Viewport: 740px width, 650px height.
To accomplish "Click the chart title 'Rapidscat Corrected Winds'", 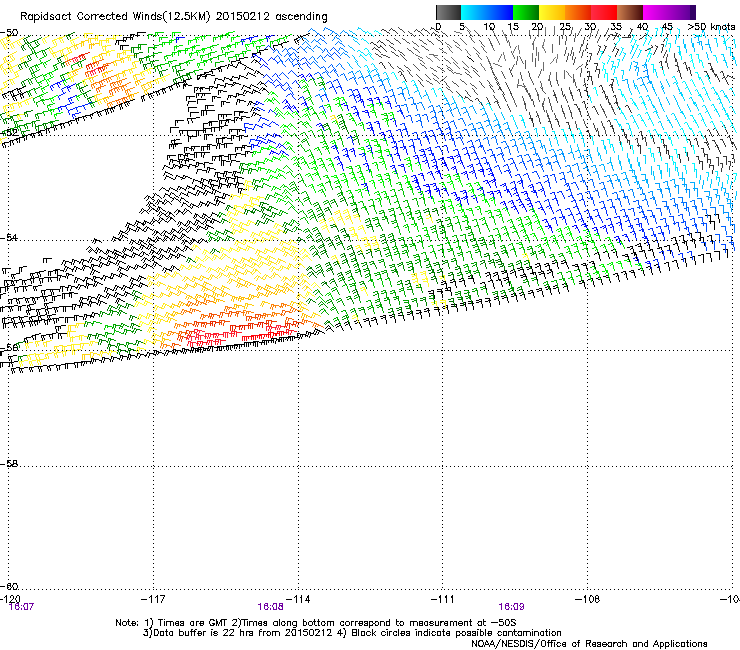I will click(91, 16).
